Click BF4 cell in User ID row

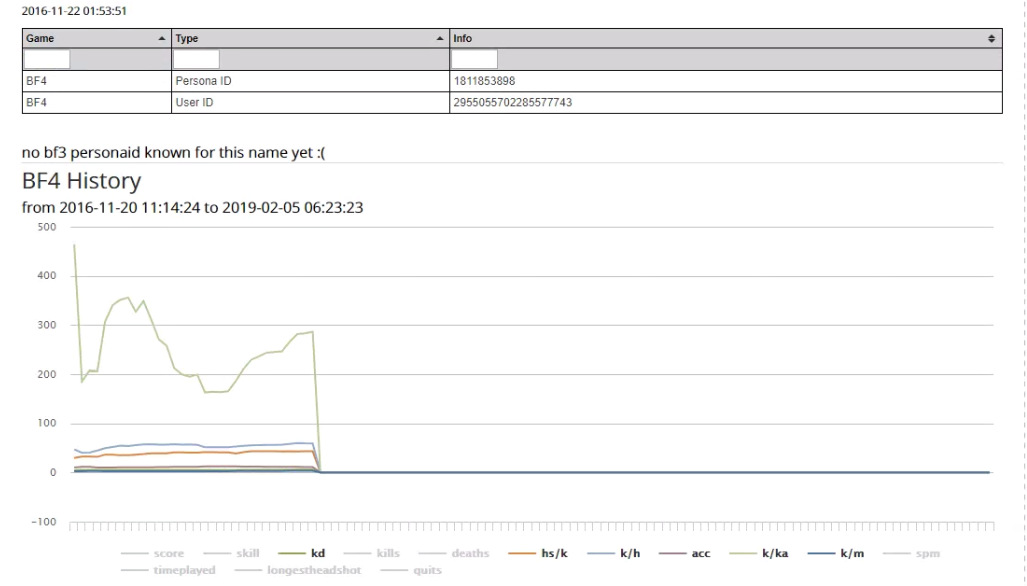pos(96,103)
